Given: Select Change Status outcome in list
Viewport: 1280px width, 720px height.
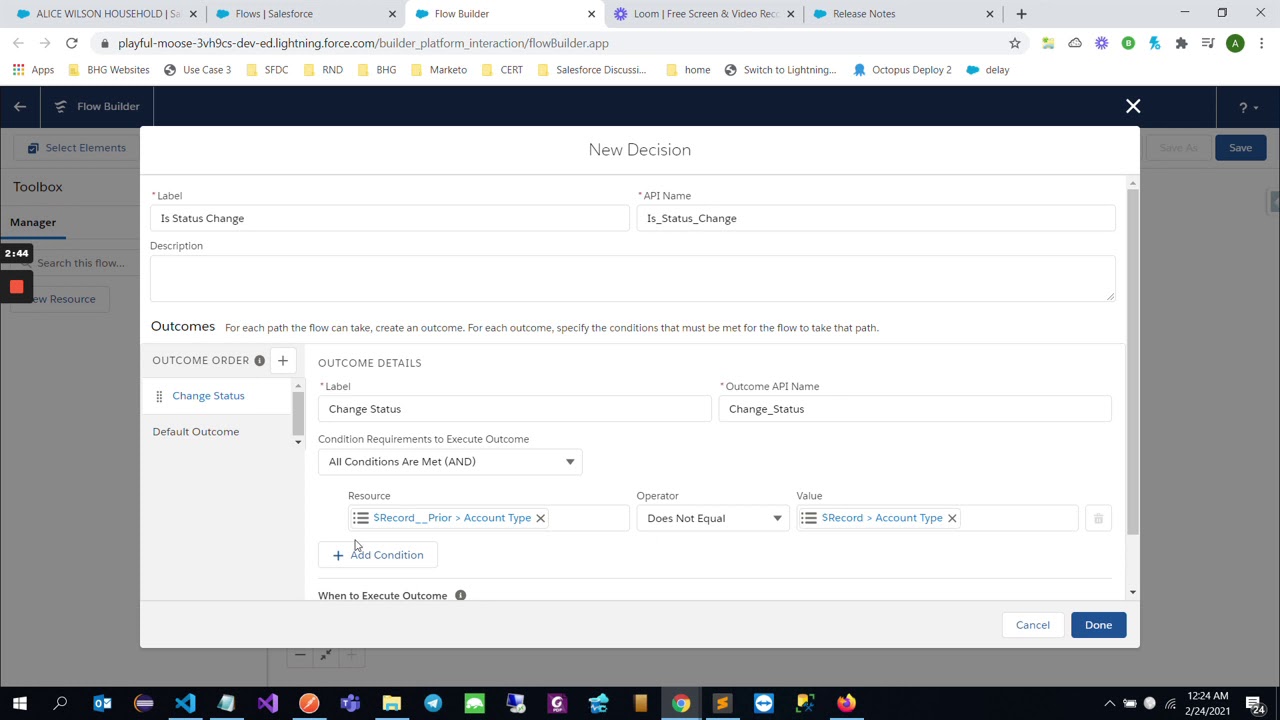Looking at the screenshot, I should pyautogui.click(x=208, y=396).
